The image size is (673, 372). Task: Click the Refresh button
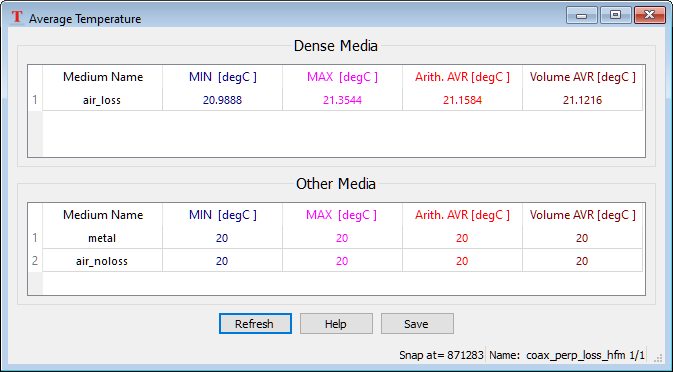pos(255,324)
